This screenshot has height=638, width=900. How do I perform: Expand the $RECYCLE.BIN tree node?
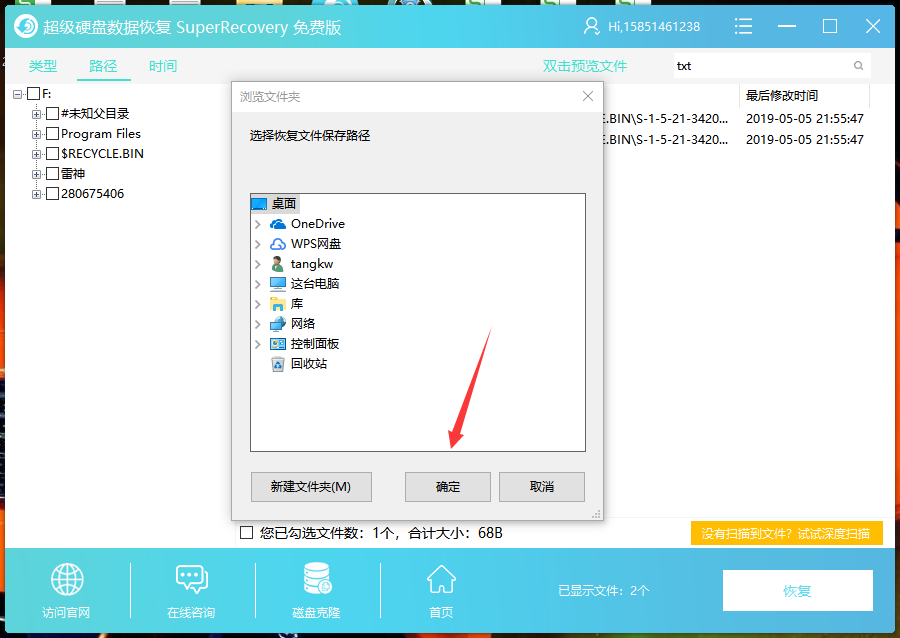click(36, 154)
